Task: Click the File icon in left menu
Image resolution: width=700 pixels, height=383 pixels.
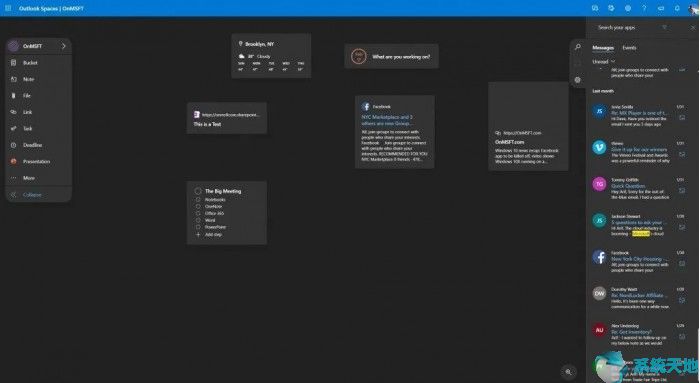Action: [13, 96]
